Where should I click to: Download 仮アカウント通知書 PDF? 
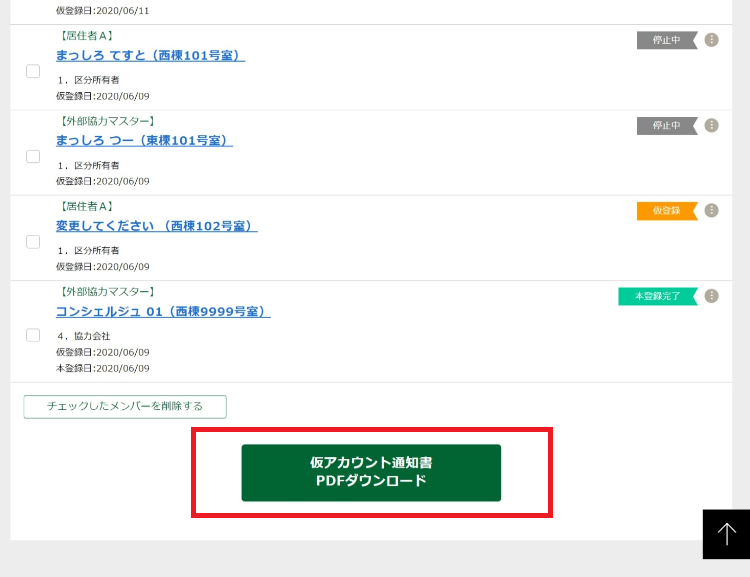371,472
